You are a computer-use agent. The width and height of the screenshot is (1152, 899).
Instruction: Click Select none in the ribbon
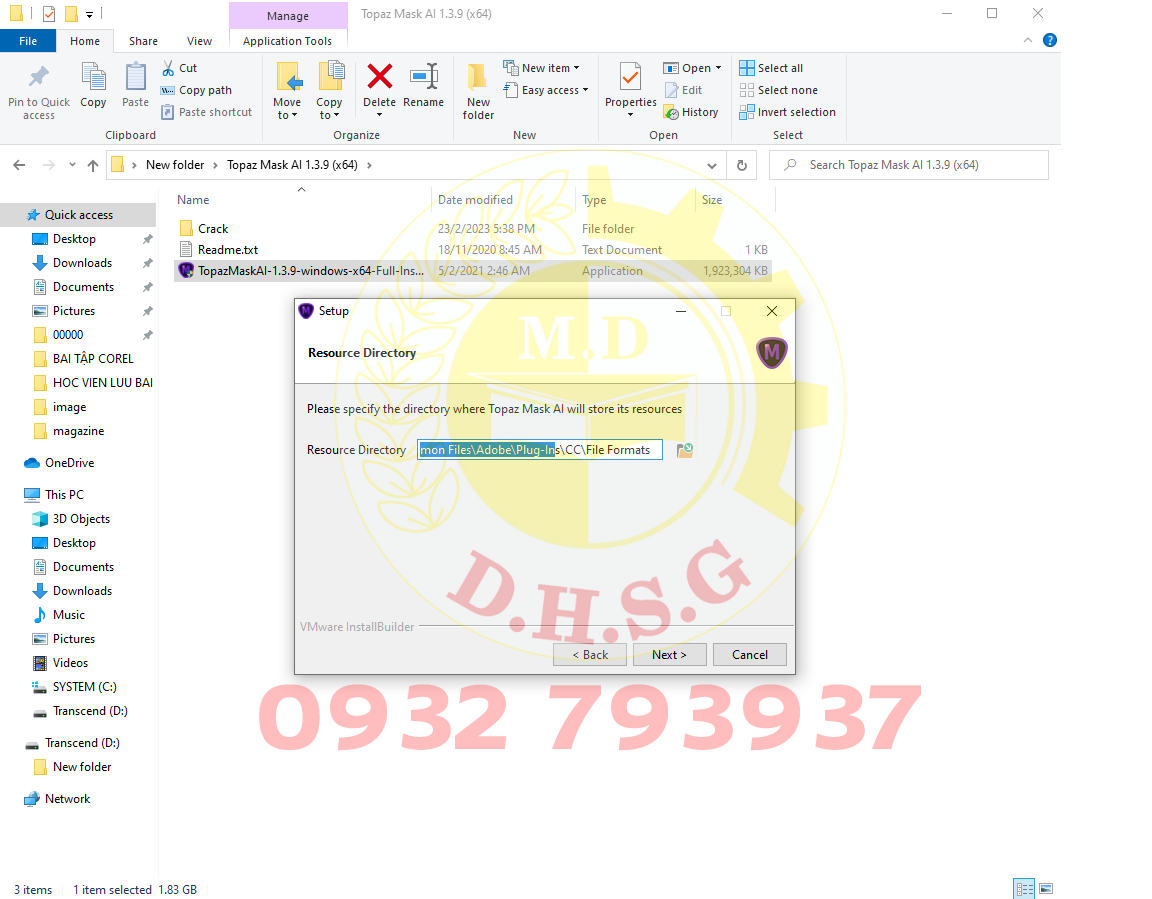point(779,90)
